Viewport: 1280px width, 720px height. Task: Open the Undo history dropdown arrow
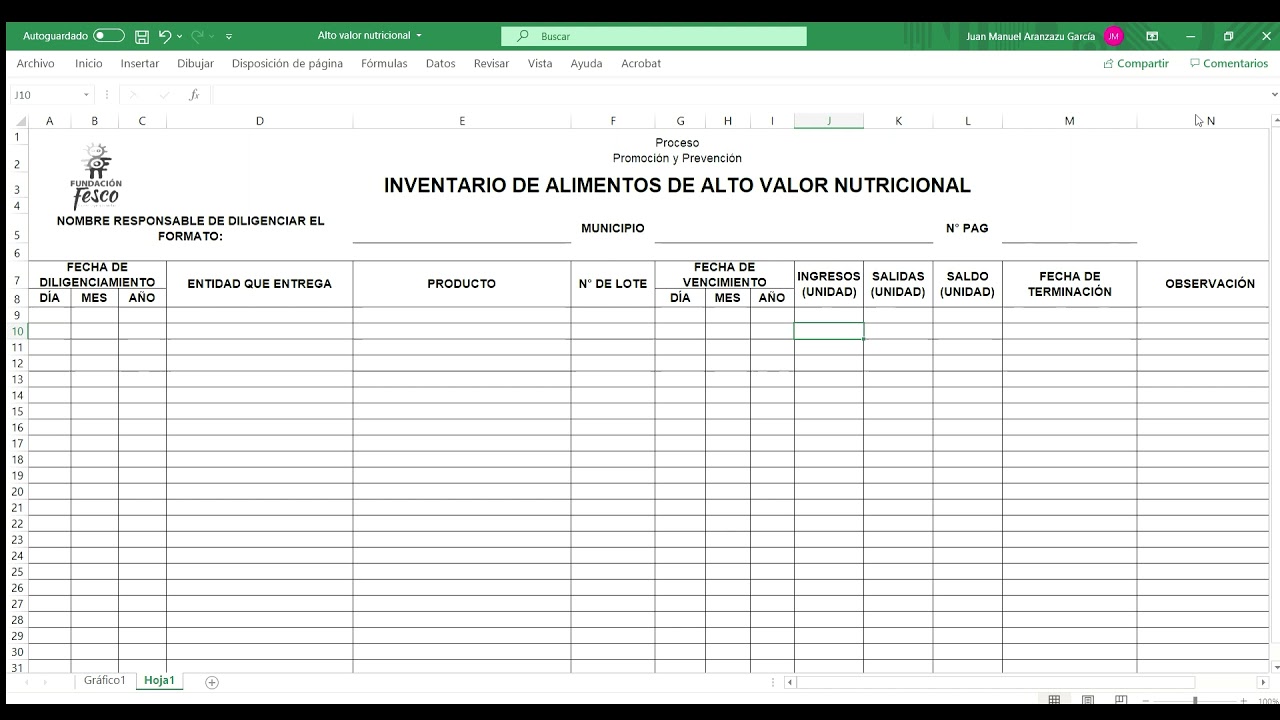point(179,36)
